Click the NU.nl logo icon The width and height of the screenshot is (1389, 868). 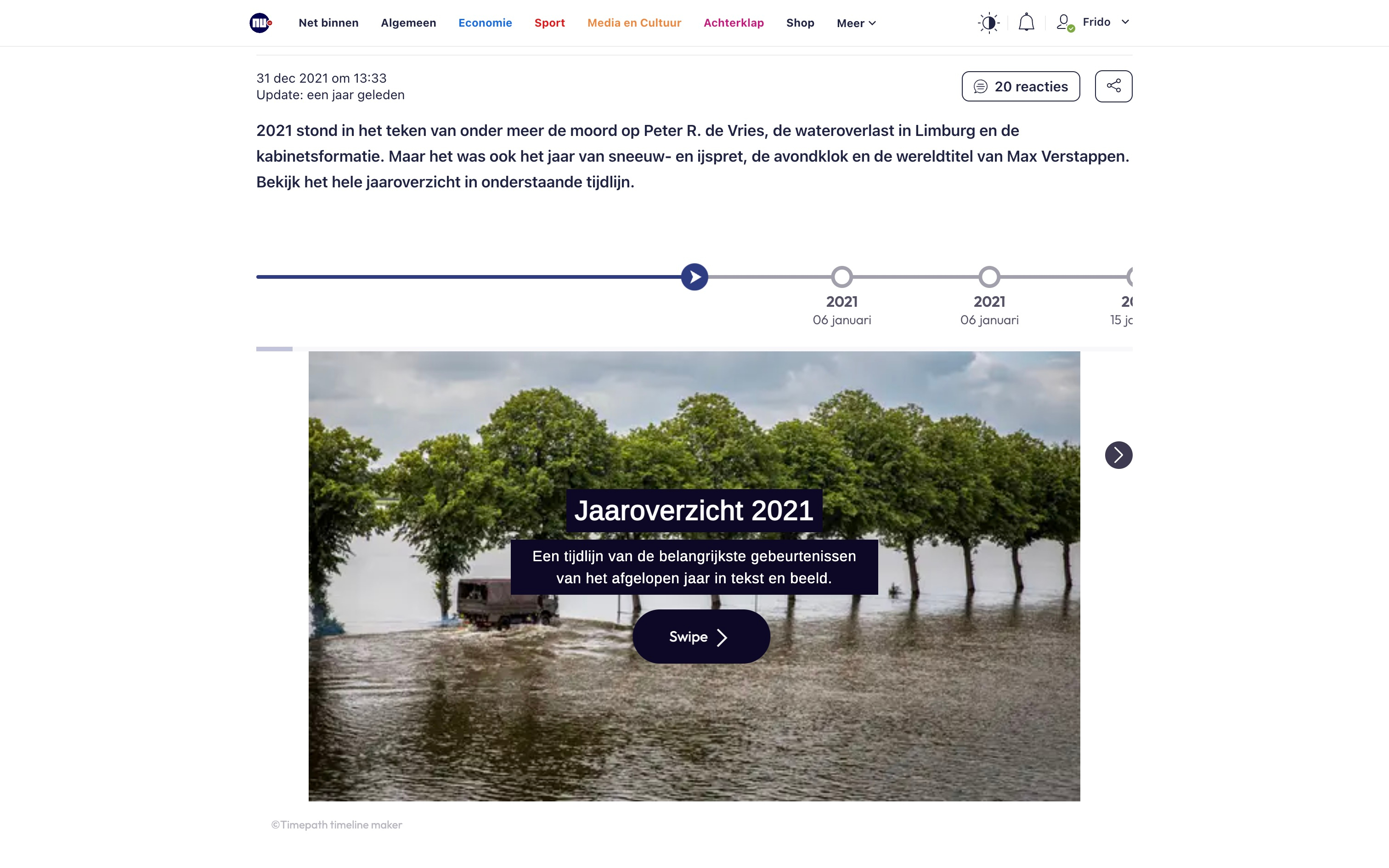[x=260, y=23]
